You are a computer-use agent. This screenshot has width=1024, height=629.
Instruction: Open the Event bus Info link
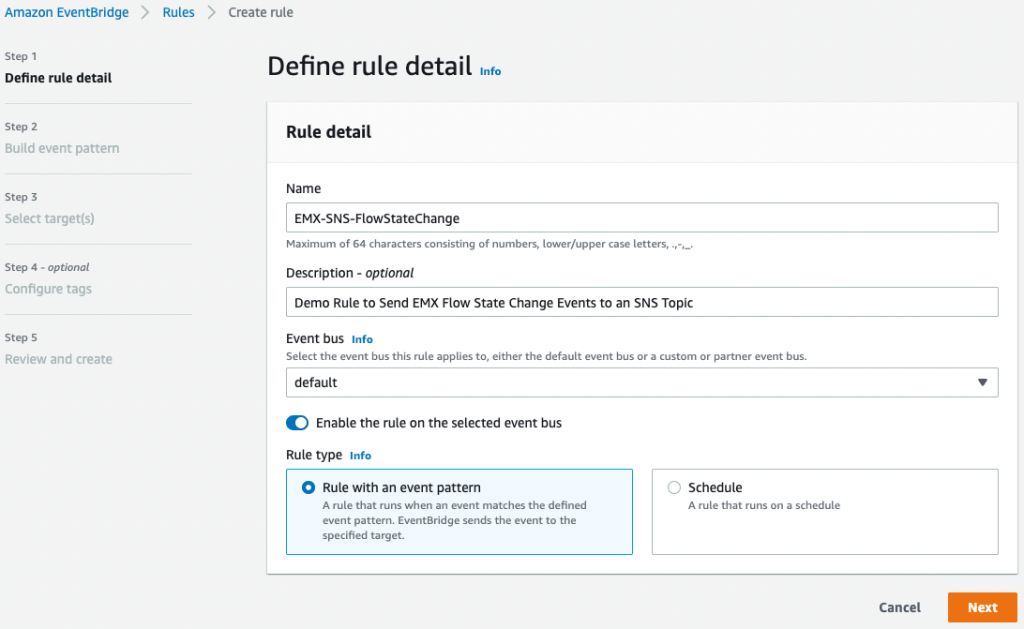362,339
